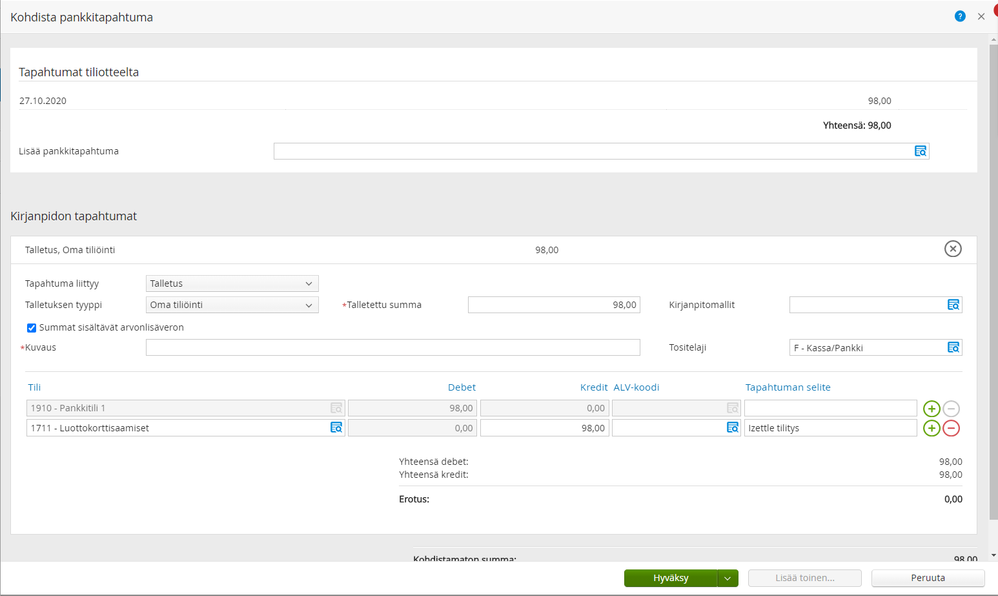Viewport: 998px width, 596px height.
Task: Click disabled account lookup on Pankkitili 1 row
Action: pyautogui.click(x=336, y=408)
